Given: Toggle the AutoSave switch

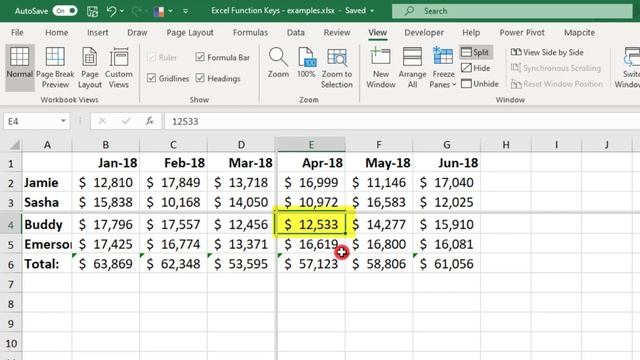Looking at the screenshot, I should (65, 11).
